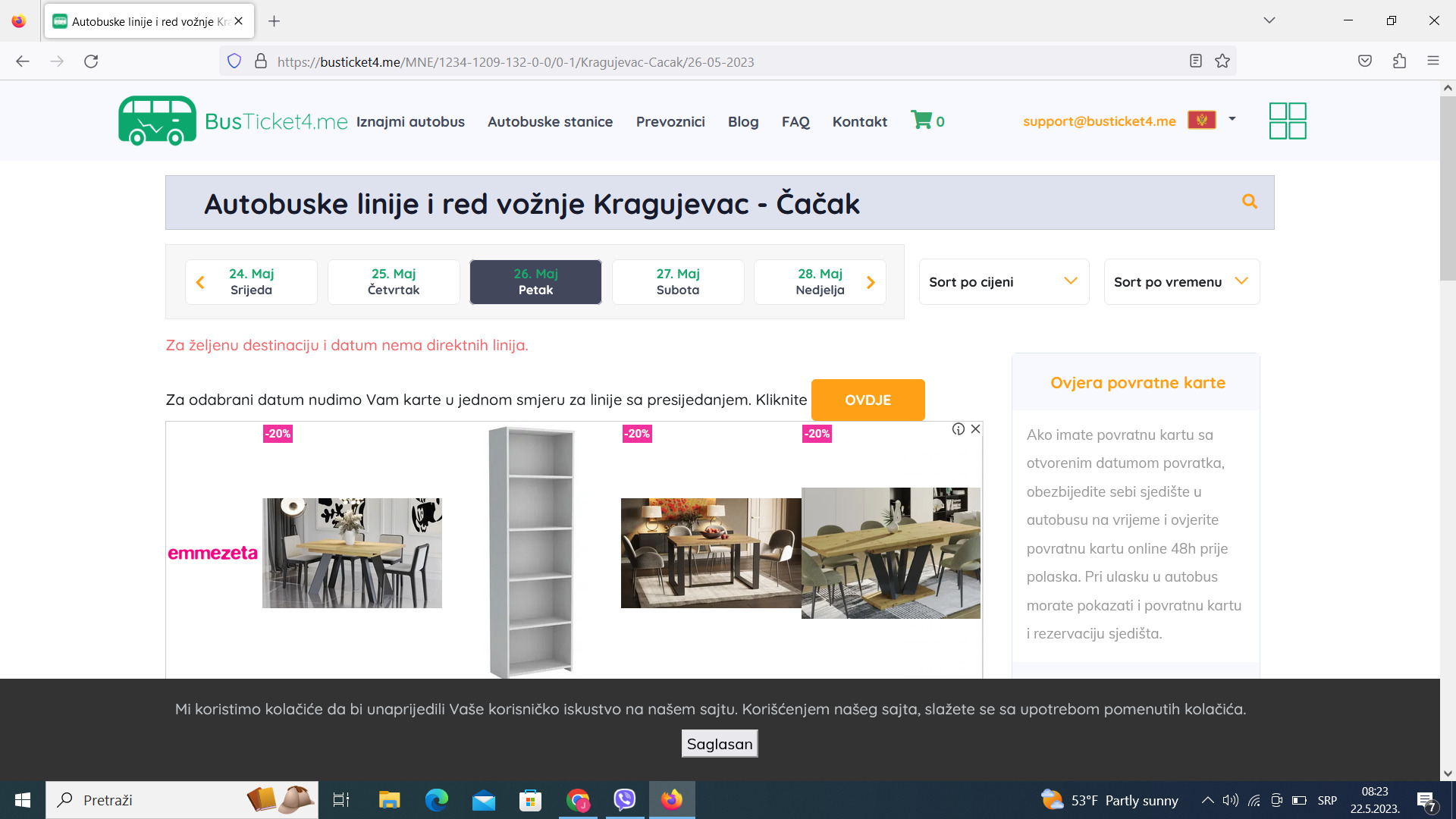The height and width of the screenshot is (819, 1456).
Task: Expand the language flag dropdown
Action: point(1232,119)
